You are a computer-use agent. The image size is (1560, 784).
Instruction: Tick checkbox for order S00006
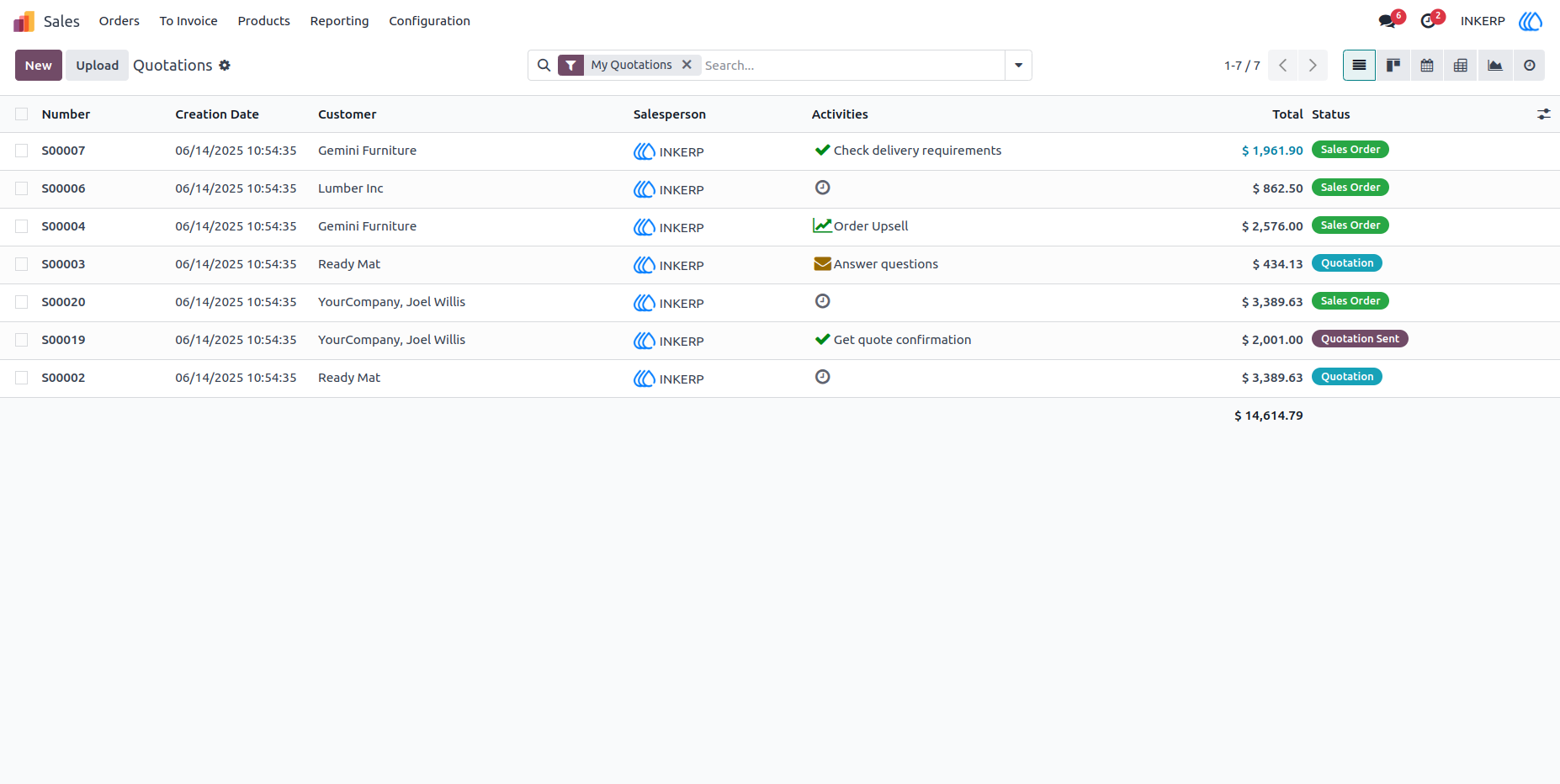tap(22, 188)
